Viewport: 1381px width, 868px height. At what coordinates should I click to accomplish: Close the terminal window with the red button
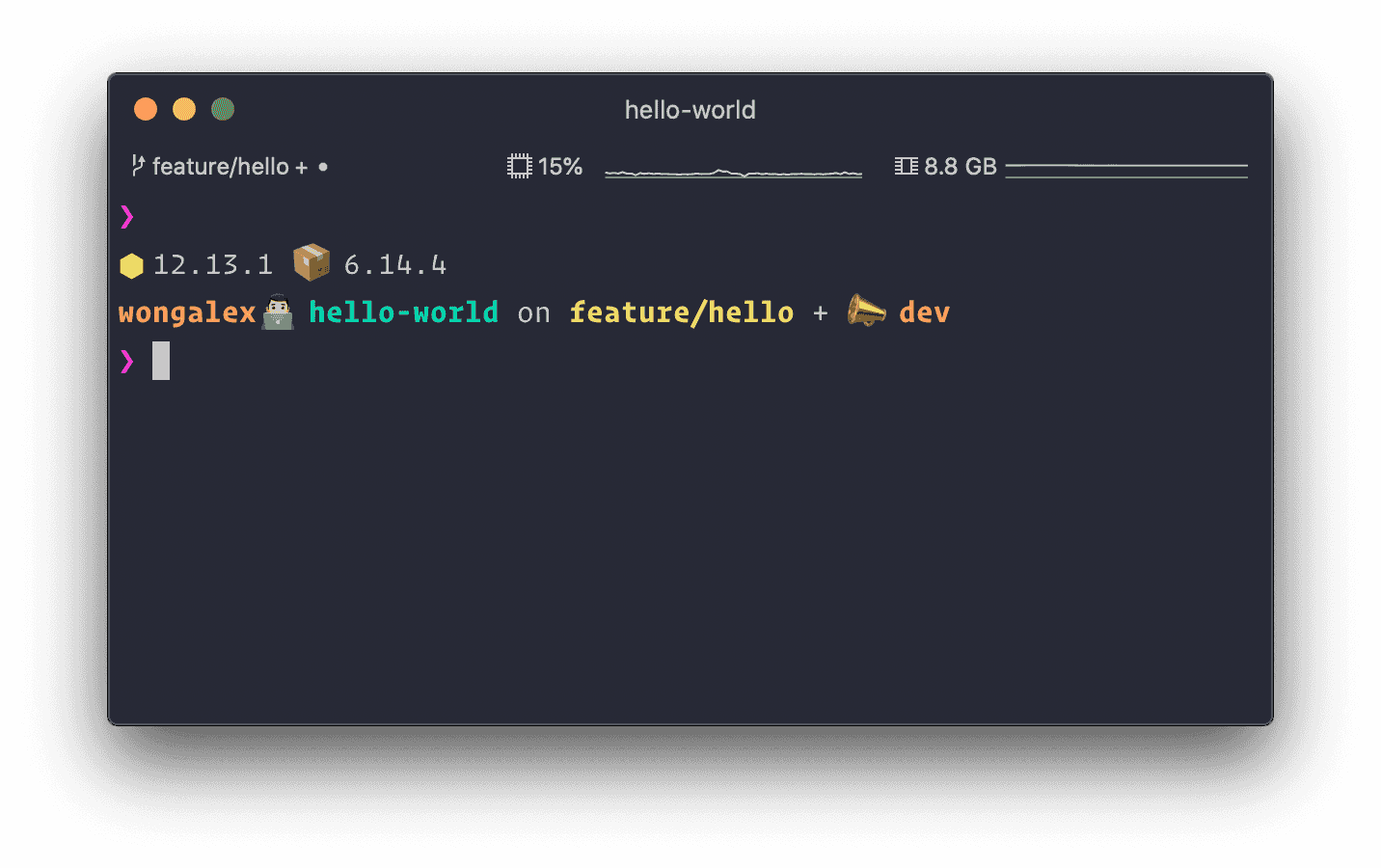tap(146, 109)
